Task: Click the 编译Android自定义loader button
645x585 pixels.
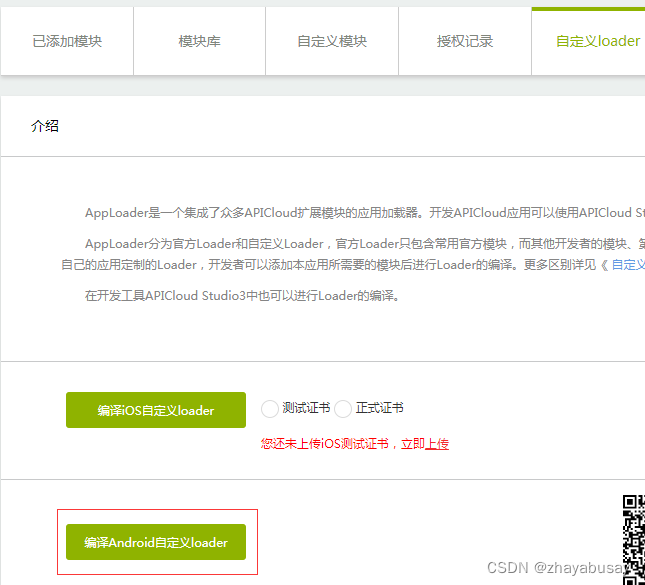Action: tap(156, 542)
